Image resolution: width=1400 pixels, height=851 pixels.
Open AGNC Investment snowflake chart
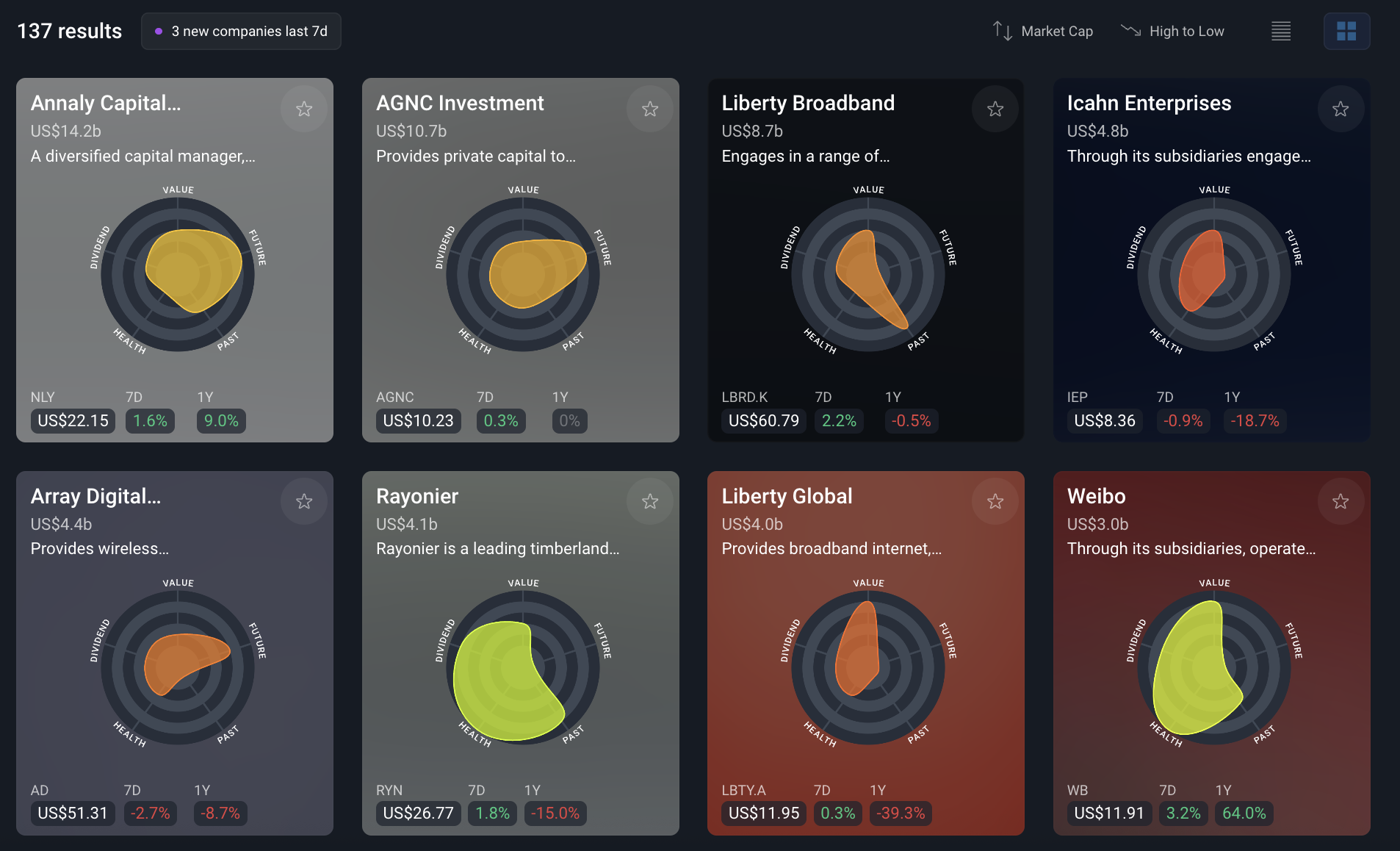click(x=523, y=274)
